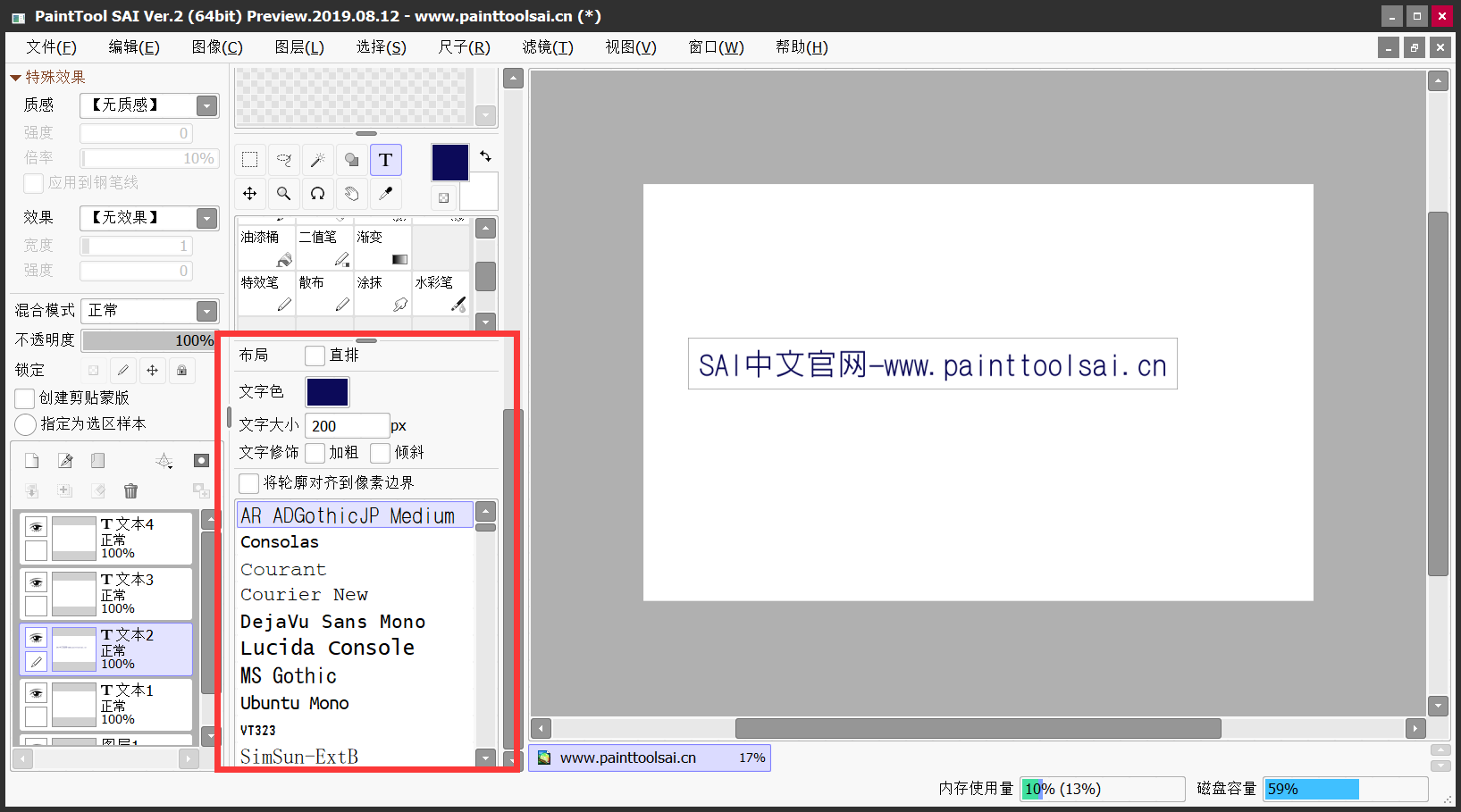Screen dimensions: 1461x812
Task: Select the move tool
Action: click(x=250, y=194)
